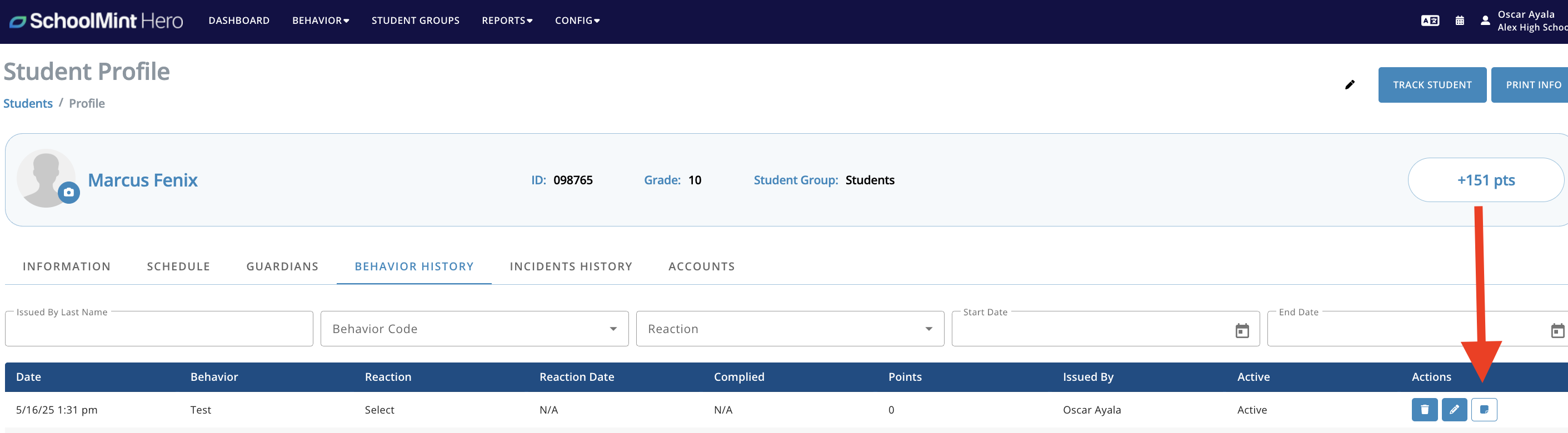Open the Start Date calendar picker
The height and width of the screenshot is (433, 1568).
1242,330
